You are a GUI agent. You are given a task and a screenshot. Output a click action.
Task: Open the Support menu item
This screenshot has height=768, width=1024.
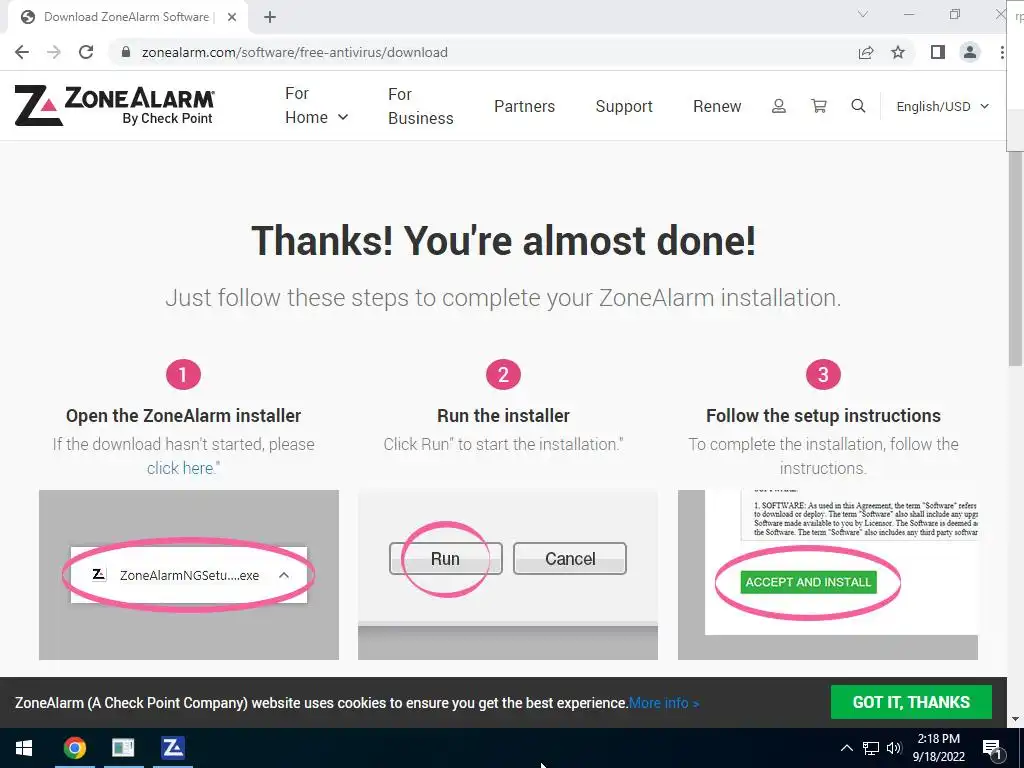[x=624, y=106]
